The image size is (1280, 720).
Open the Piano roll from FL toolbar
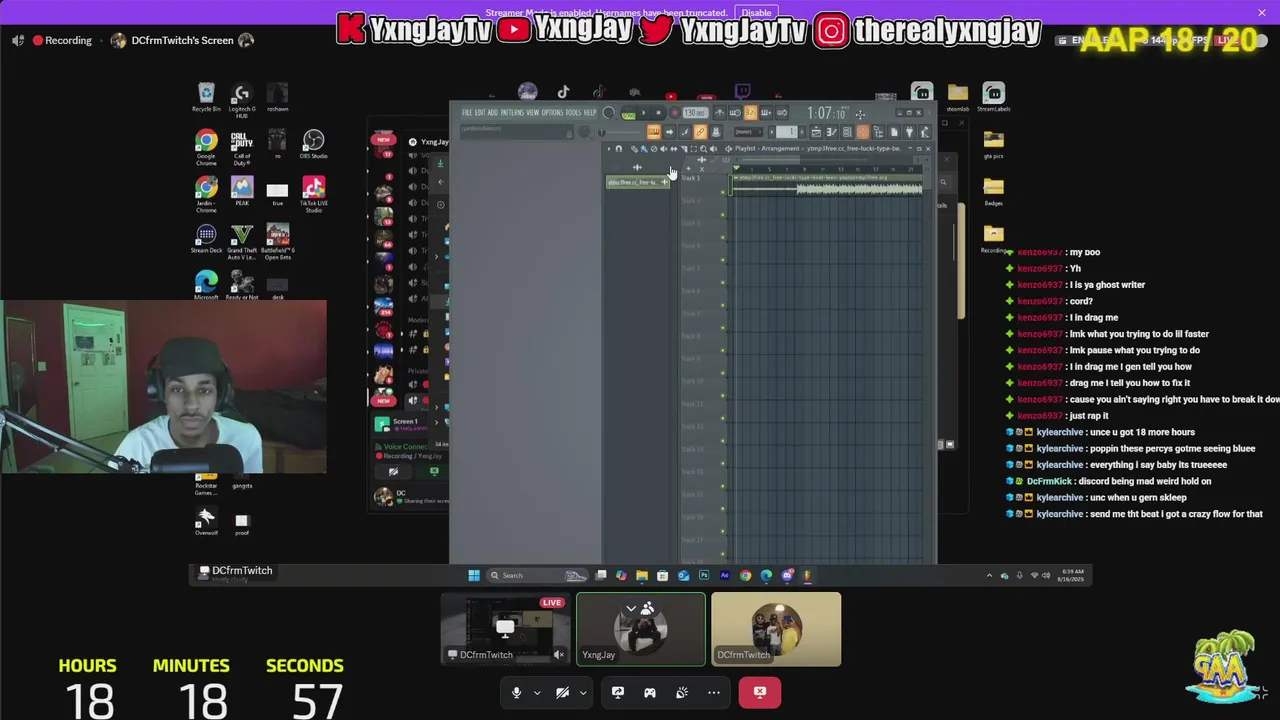click(832, 132)
